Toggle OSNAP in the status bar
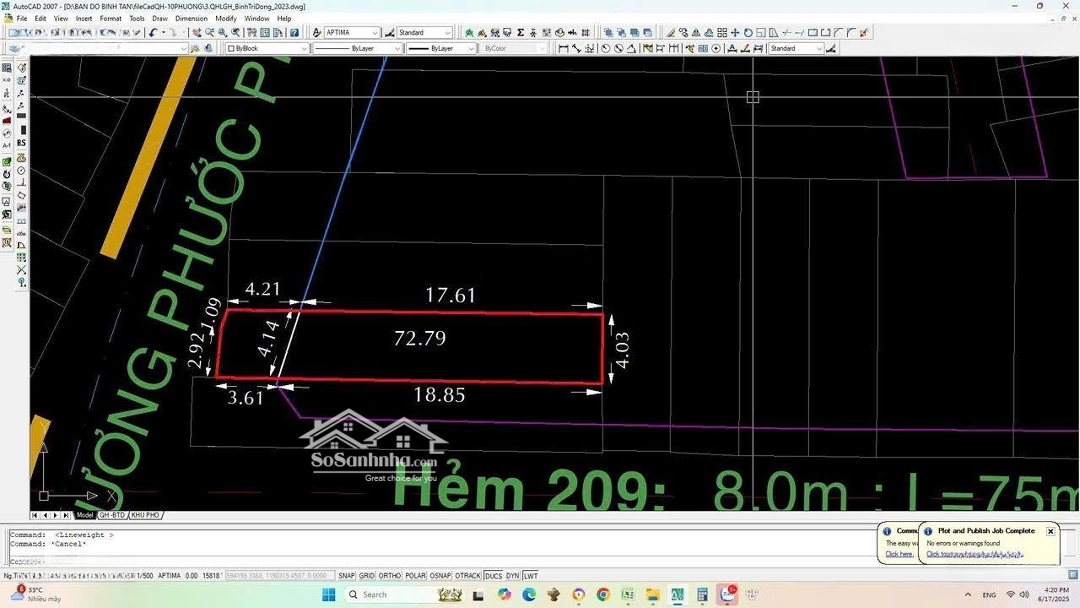Viewport: 1080px width, 608px height. 440,576
